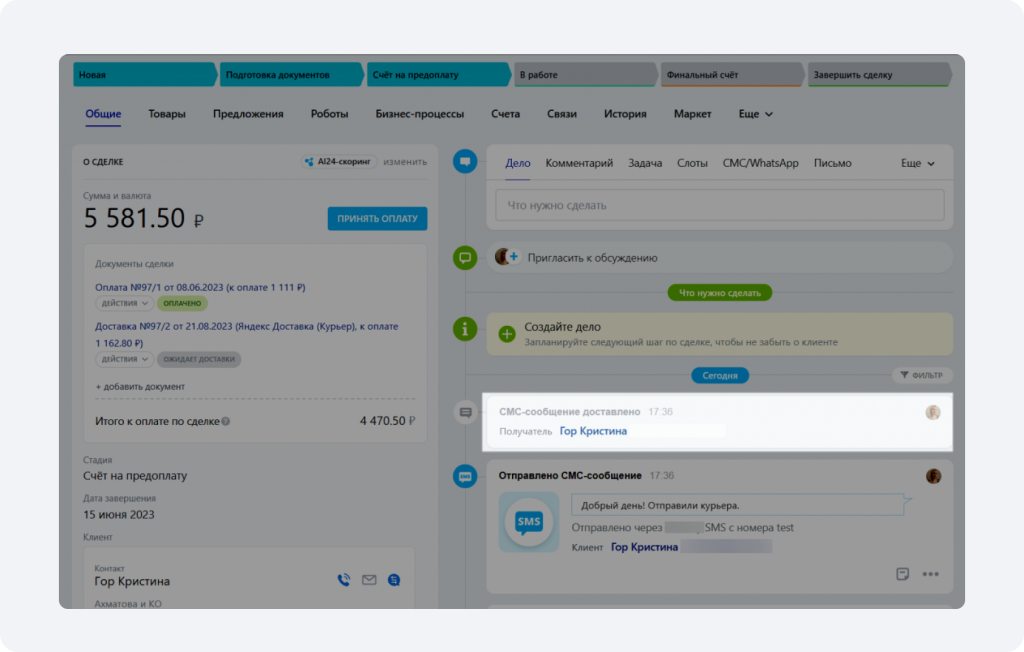This screenshot has height=652, width=1024.
Task: Select the Подготовка документов stage
Action: click(x=291, y=74)
